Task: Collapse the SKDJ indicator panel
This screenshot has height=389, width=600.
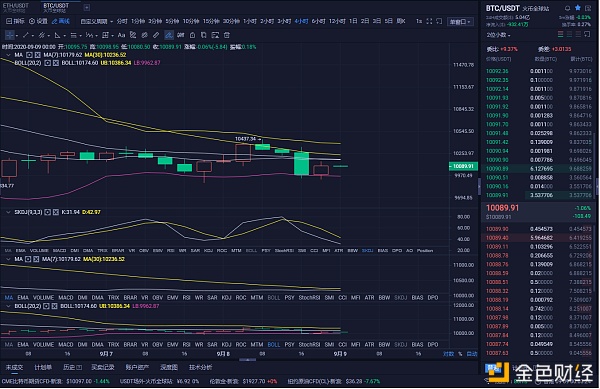Action: (x=8, y=212)
